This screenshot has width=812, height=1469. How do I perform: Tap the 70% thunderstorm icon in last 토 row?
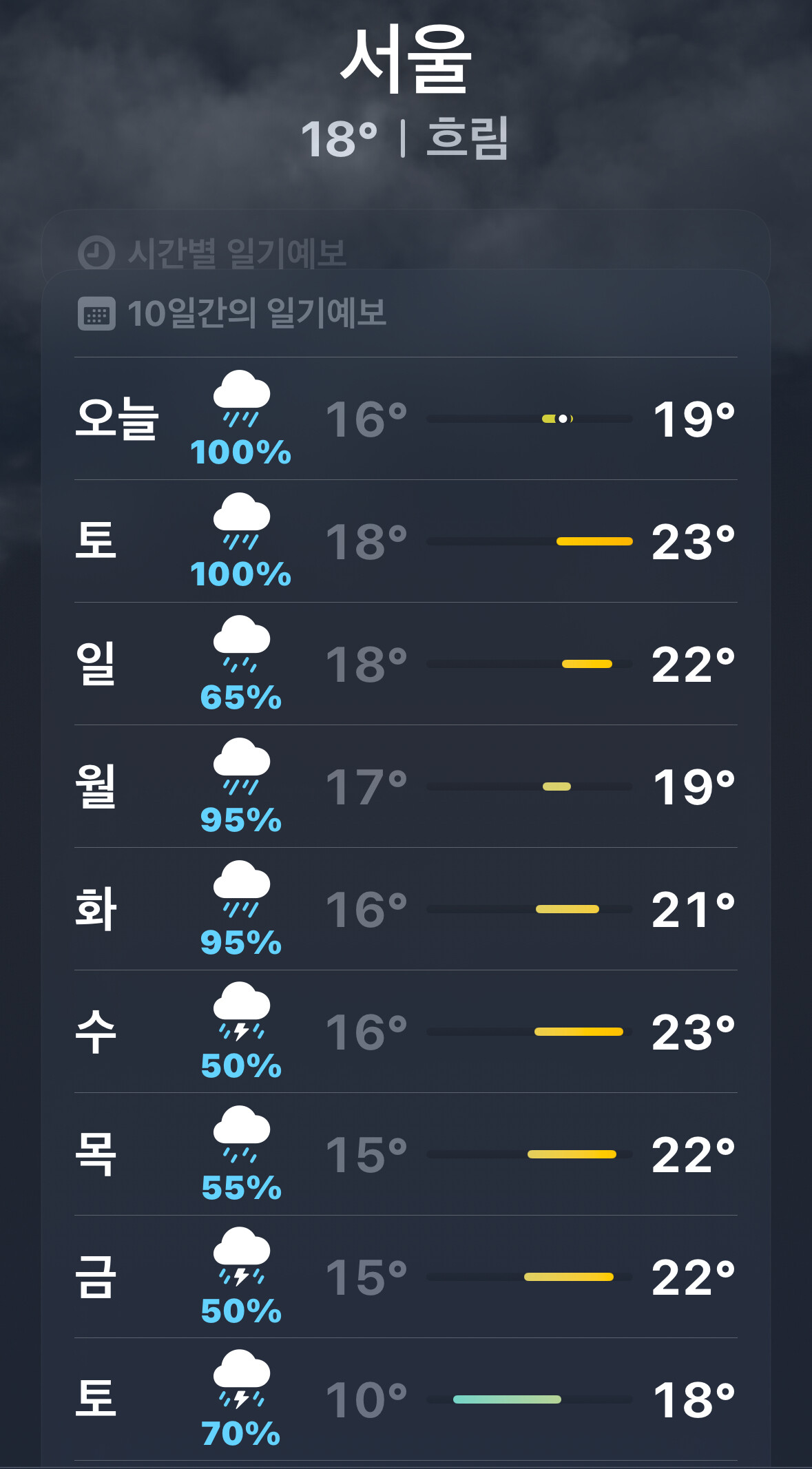click(241, 1379)
